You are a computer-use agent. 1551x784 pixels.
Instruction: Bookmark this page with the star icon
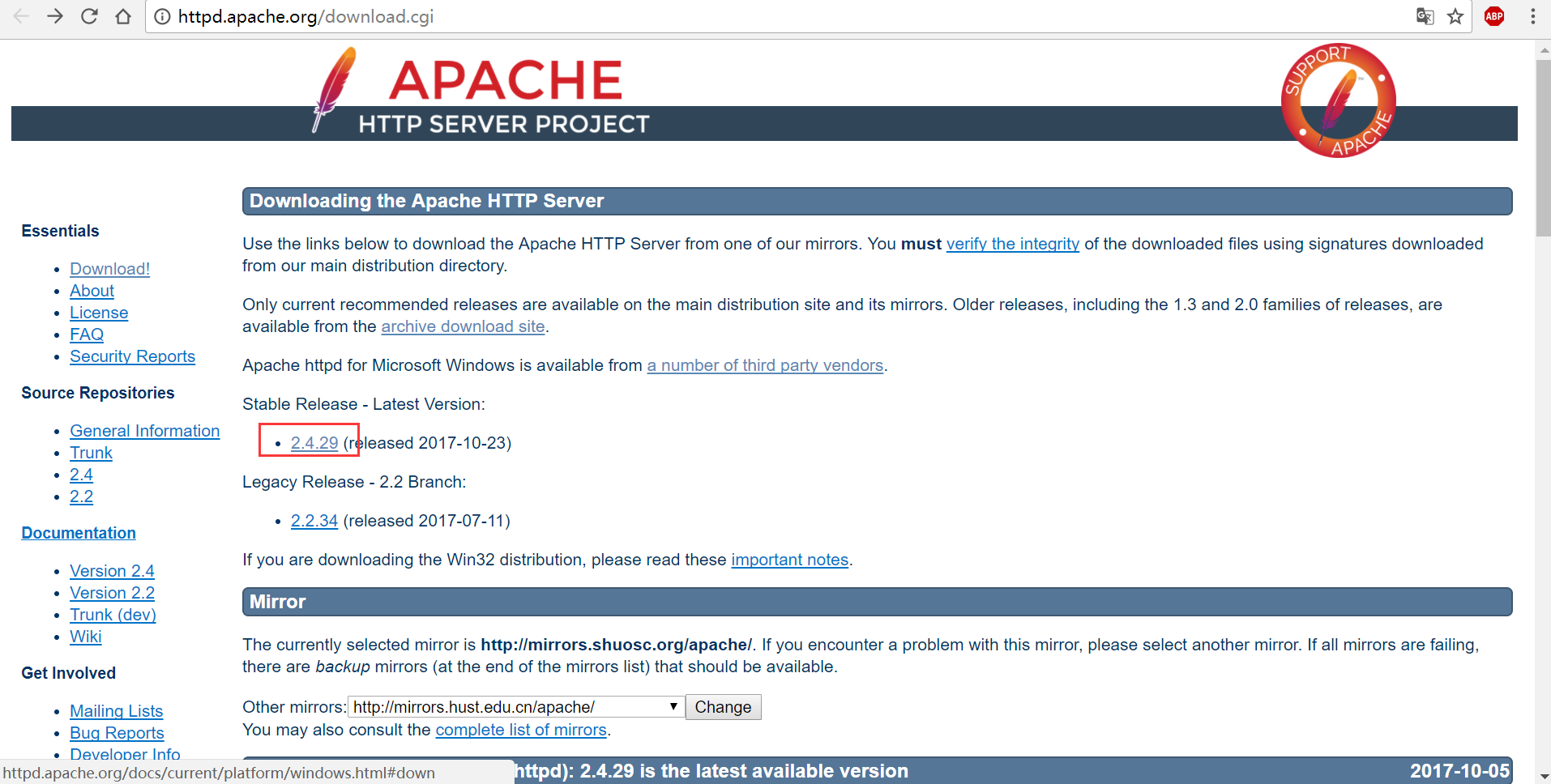pyautogui.click(x=1455, y=16)
